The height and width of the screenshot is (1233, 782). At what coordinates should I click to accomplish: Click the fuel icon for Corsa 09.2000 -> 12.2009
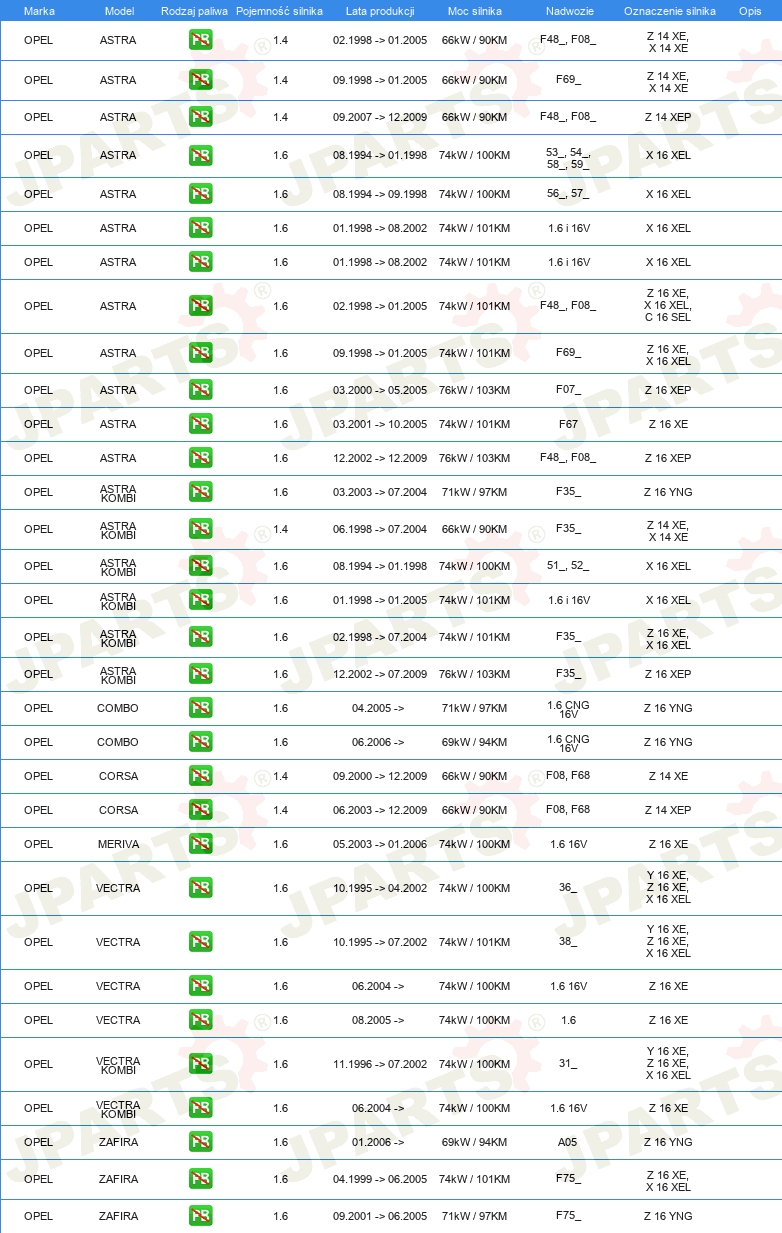click(x=200, y=776)
